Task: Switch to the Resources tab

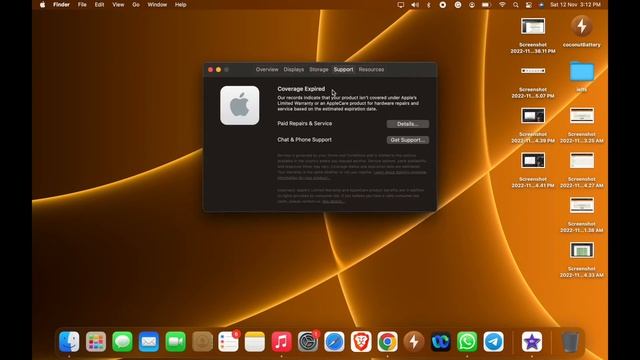Action: click(371, 69)
